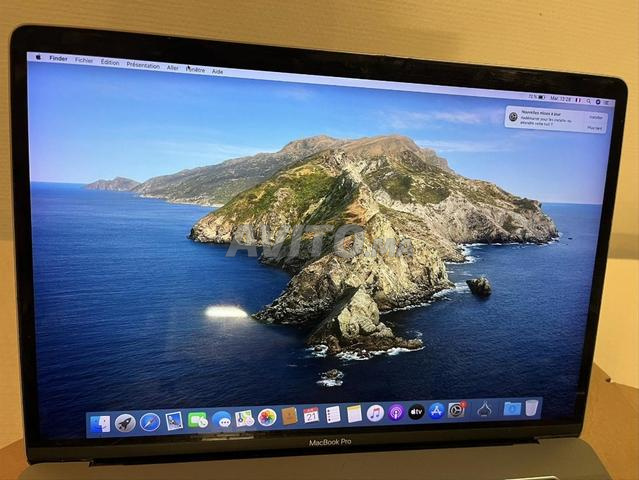This screenshot has height=480, width=639.
Task: Open the Fichier menu
Action: coord(84,60)
